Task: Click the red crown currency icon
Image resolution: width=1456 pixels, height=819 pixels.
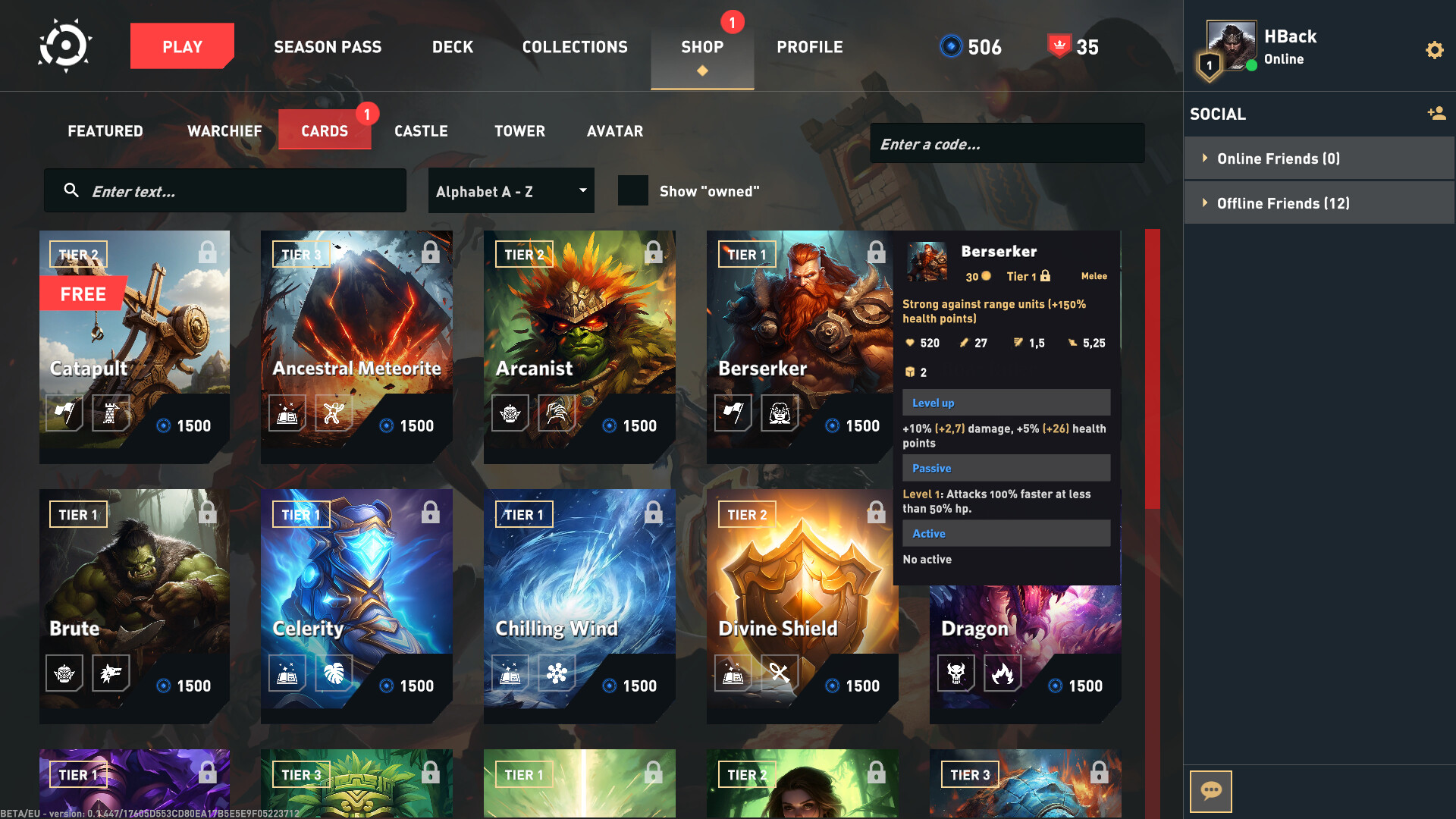Action: click(x=1059, y=46)
